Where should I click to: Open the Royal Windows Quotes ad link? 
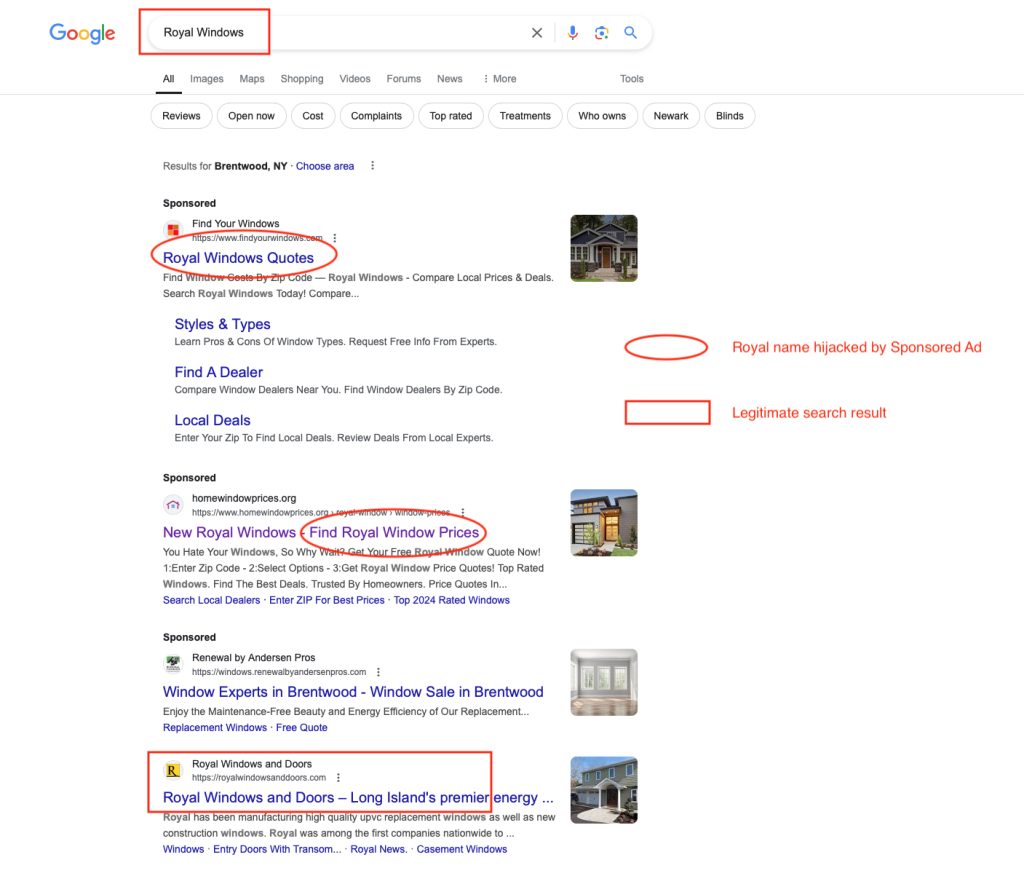(238, 258)
